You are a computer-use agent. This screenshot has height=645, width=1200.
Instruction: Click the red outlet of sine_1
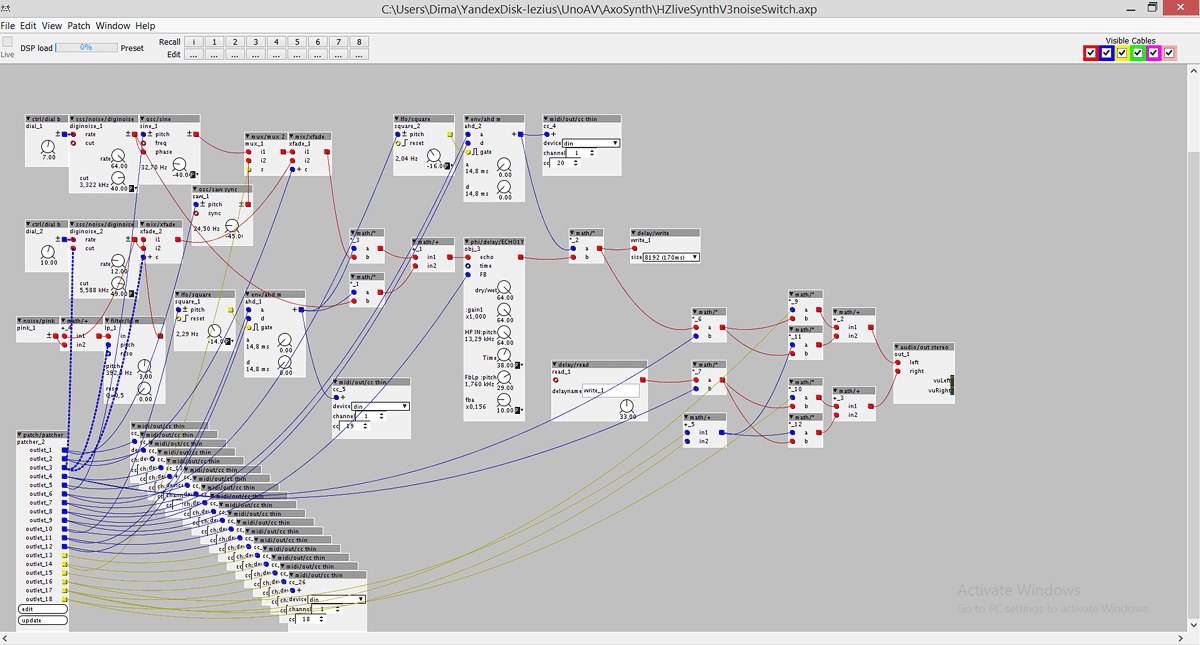[196, 133]
